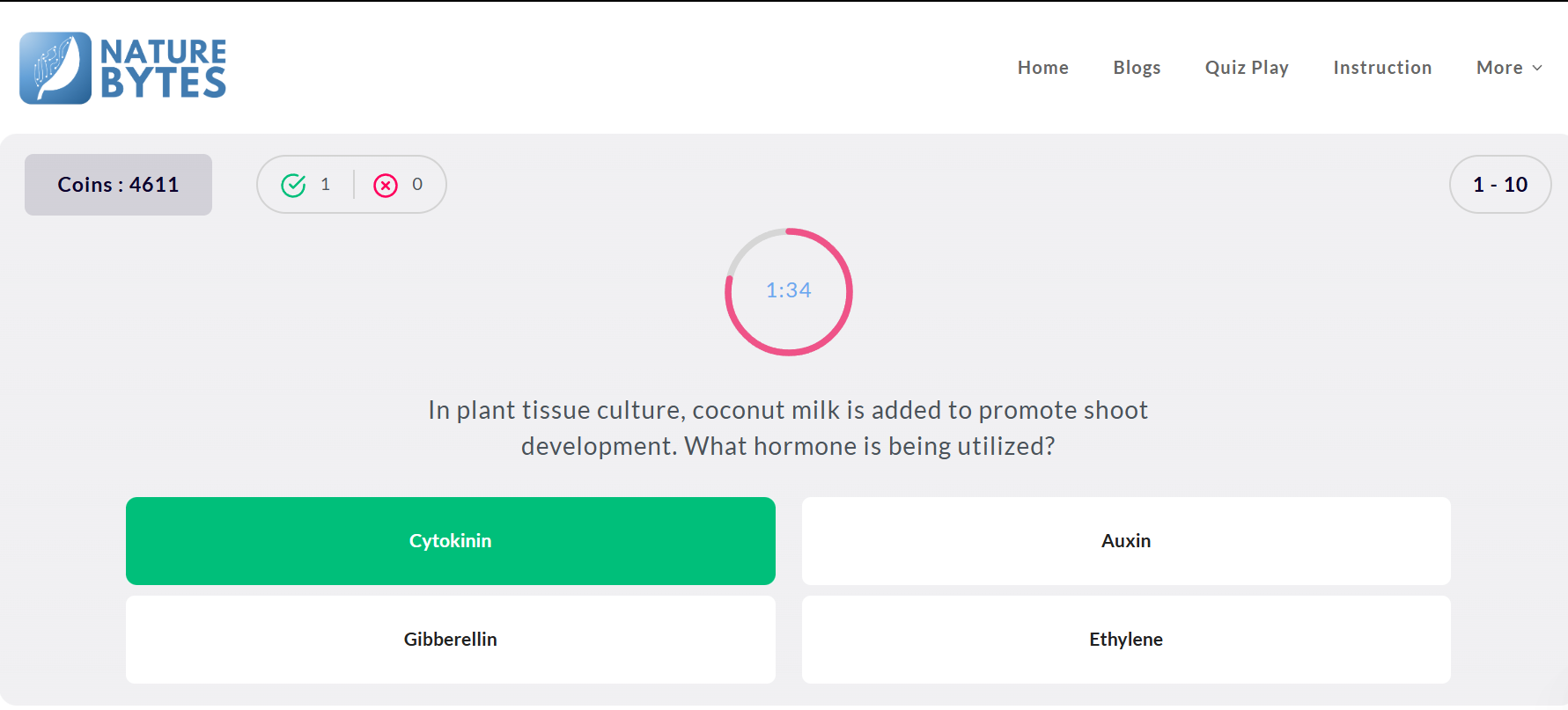Click the 1:34 timer text

coord(788,290)
